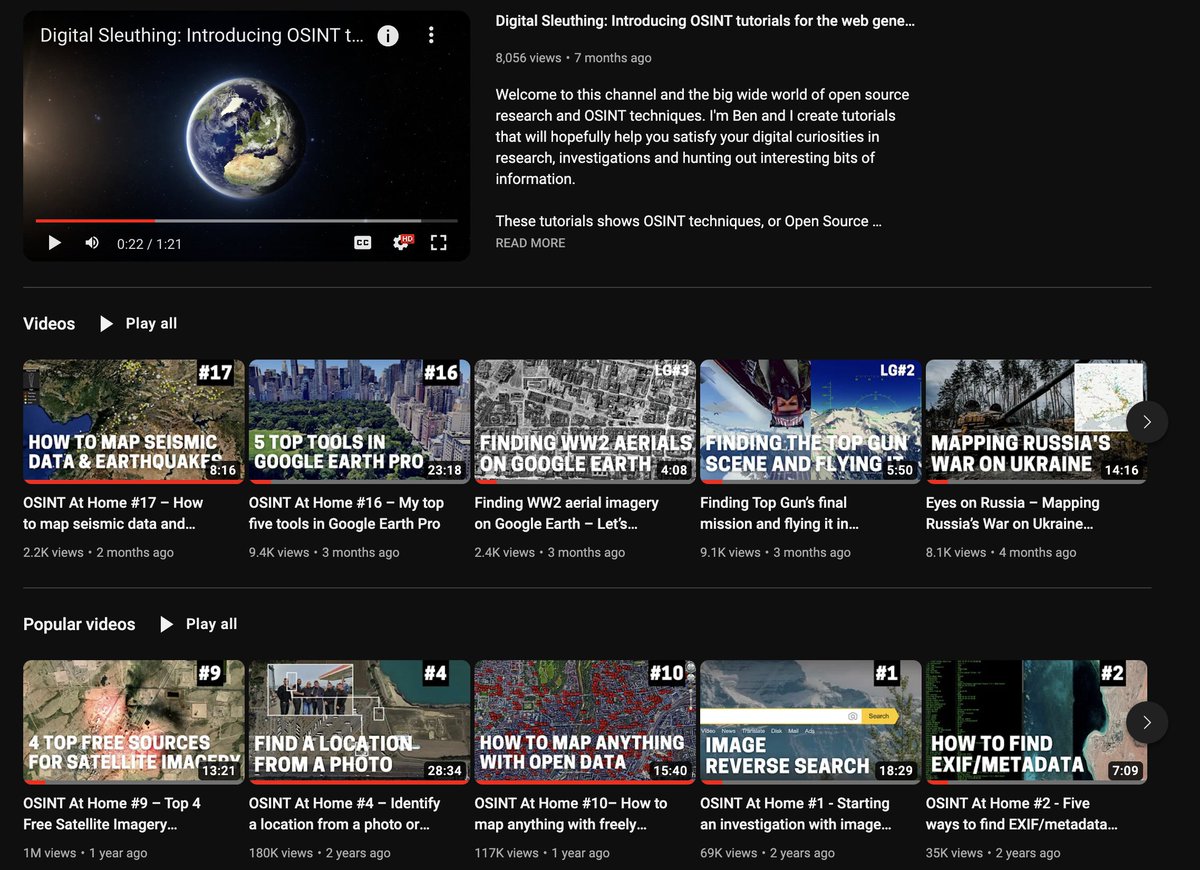
Task: Open the seismic data and earthquakes thumbnail
Action: pos(133,422)
